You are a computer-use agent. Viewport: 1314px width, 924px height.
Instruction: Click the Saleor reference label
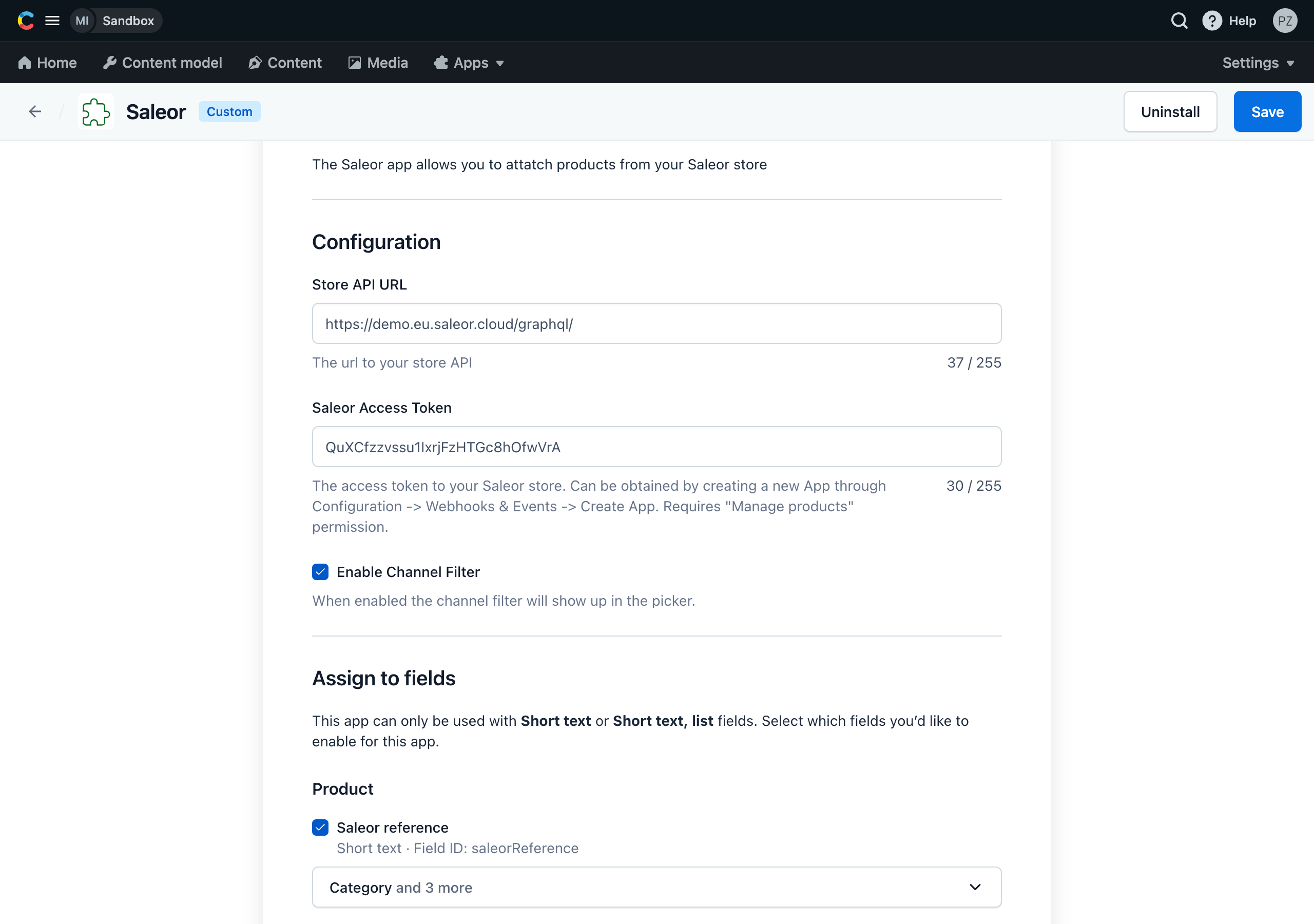[393, 827]
